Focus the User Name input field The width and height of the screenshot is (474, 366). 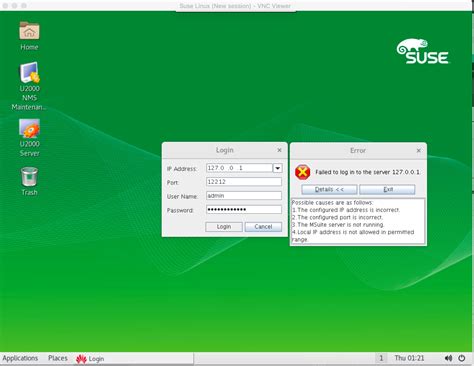tap(244, 196)
